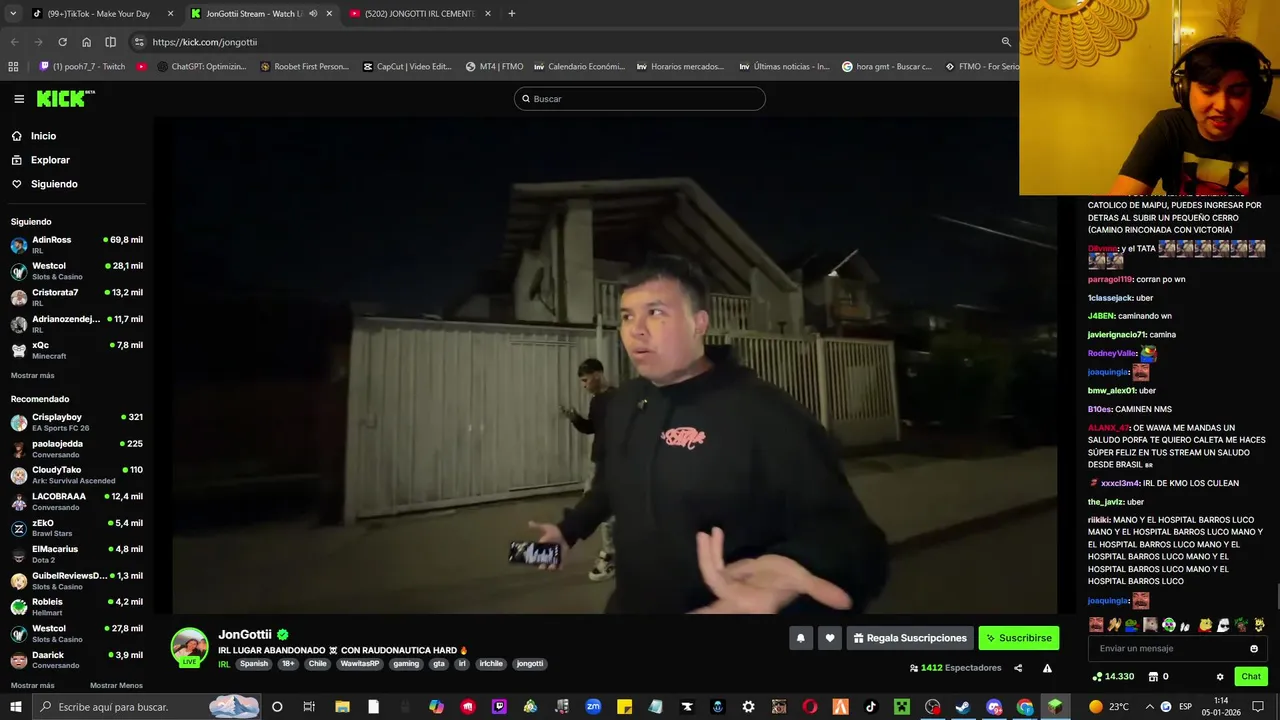Image resolution: width=1280 pixels, height=720 pixels.
Task: Toggle stream notifications bell
Action: click(800, 638)
